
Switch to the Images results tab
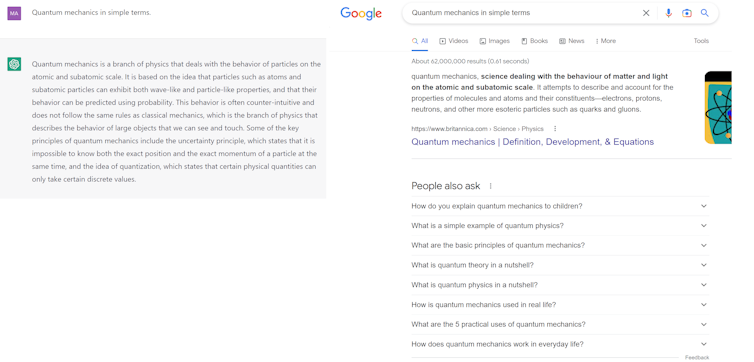click(x=494, y=41)
